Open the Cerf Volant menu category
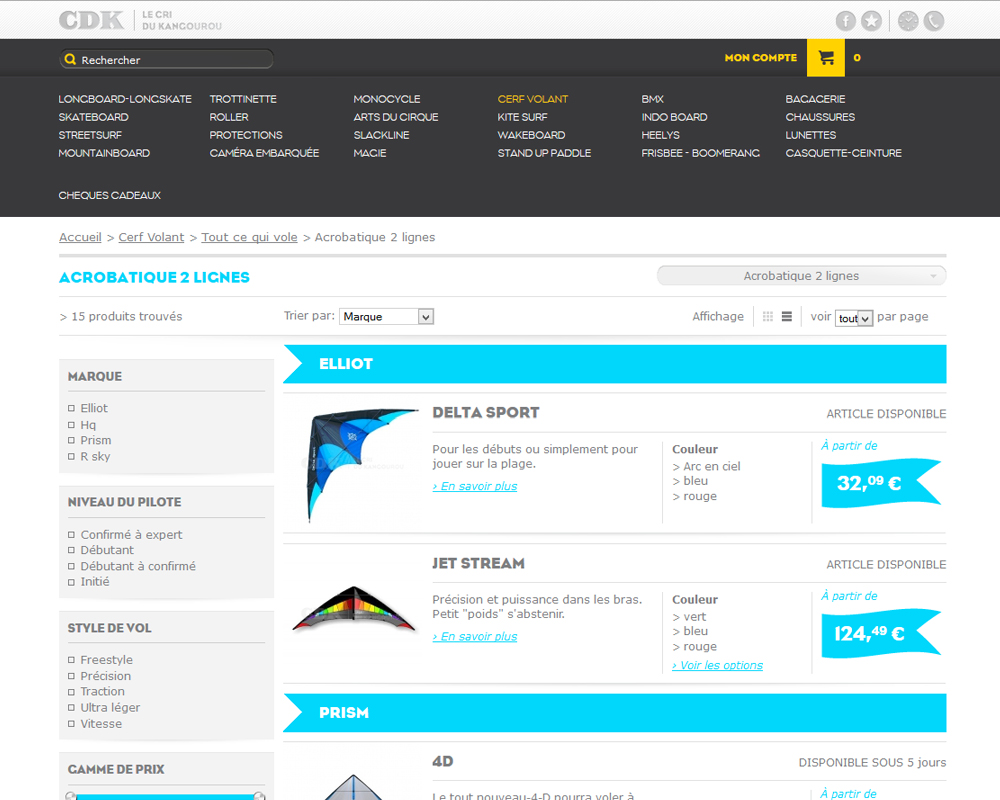The height and width of the screenshot is (800, 1000). 533,99
